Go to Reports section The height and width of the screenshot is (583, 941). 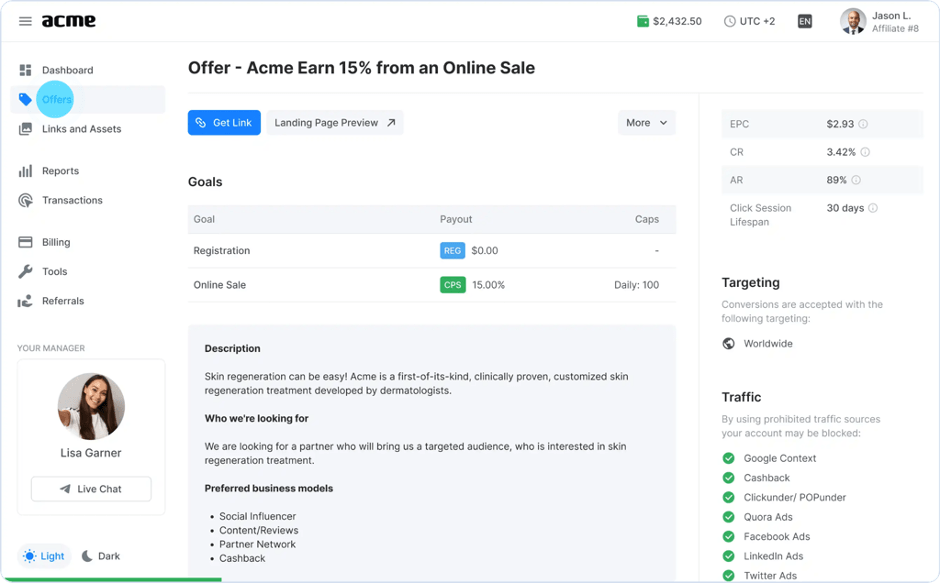pyautogui.click(x=88, y=171)
